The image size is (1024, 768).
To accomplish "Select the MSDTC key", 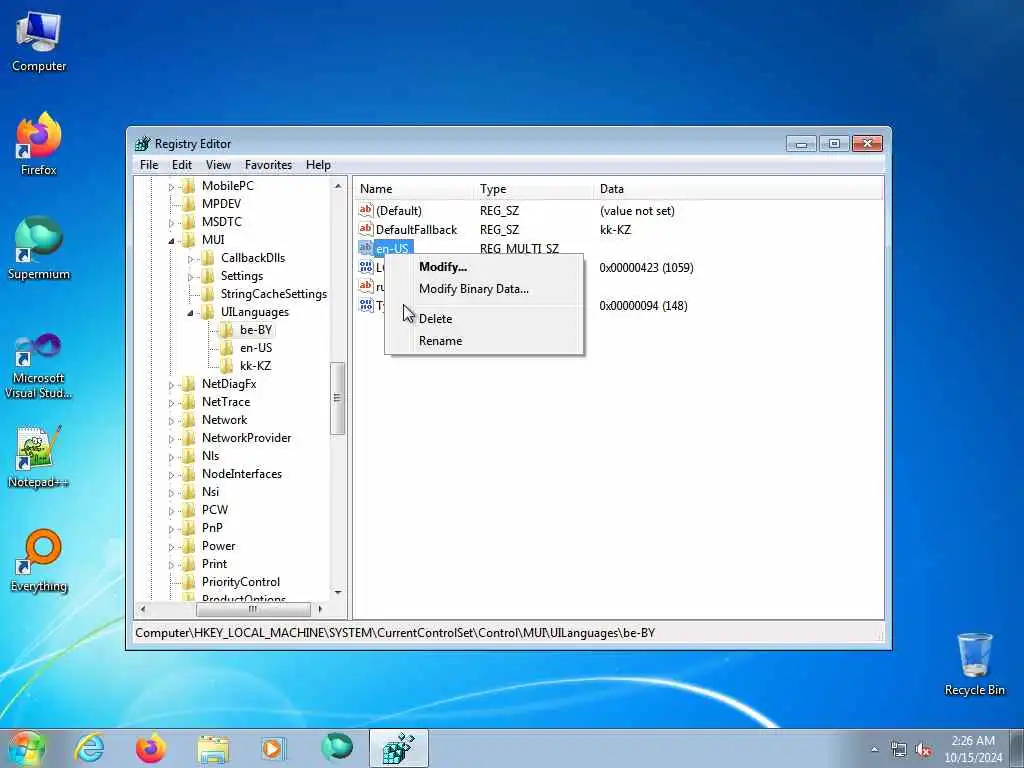I will (x=221, y=221).
